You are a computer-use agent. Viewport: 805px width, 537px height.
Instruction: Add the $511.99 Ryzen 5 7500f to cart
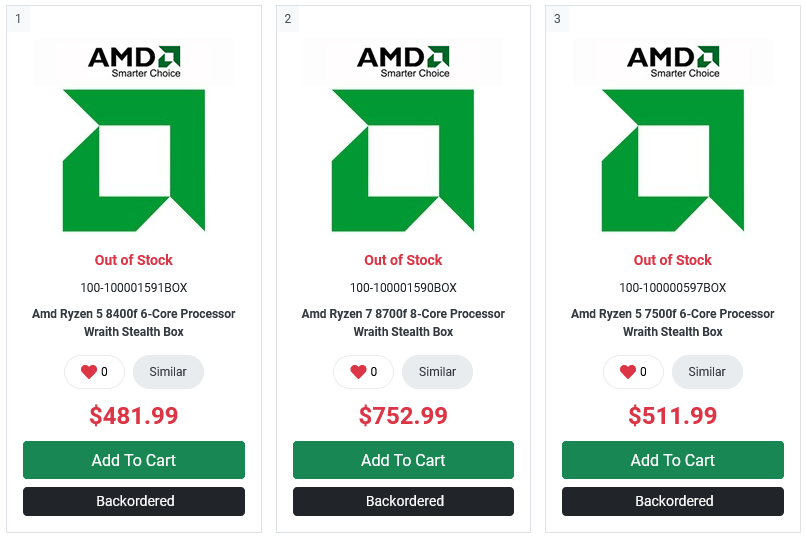673,460
